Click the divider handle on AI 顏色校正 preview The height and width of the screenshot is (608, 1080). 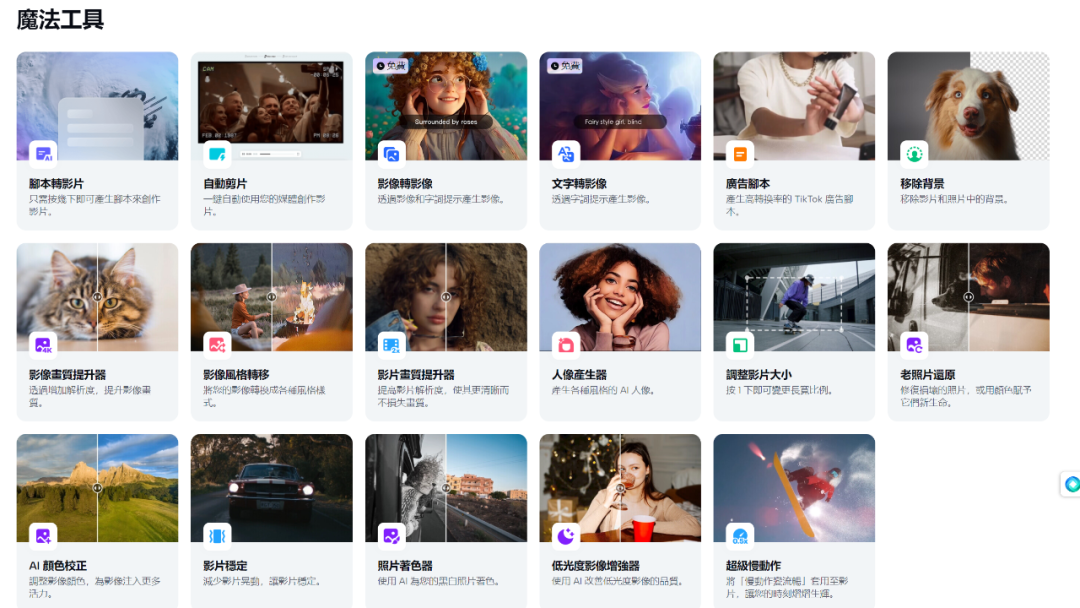pos(97,488)
